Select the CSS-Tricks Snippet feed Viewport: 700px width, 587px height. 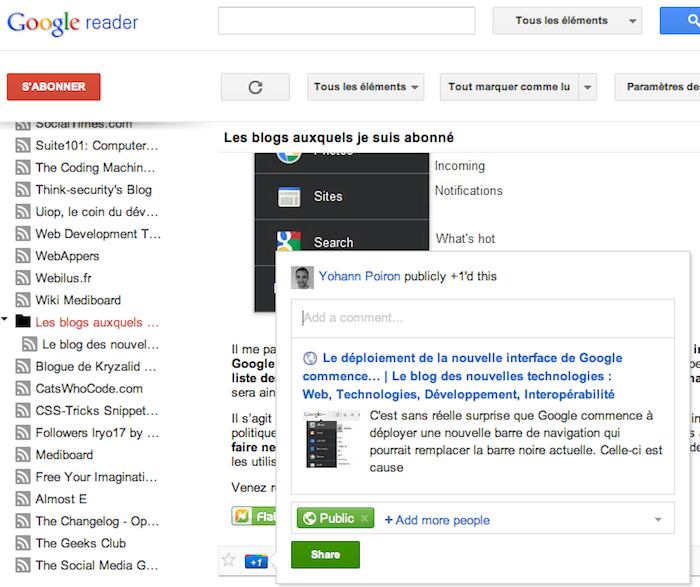pyautogui.click(x=96, y=411)
